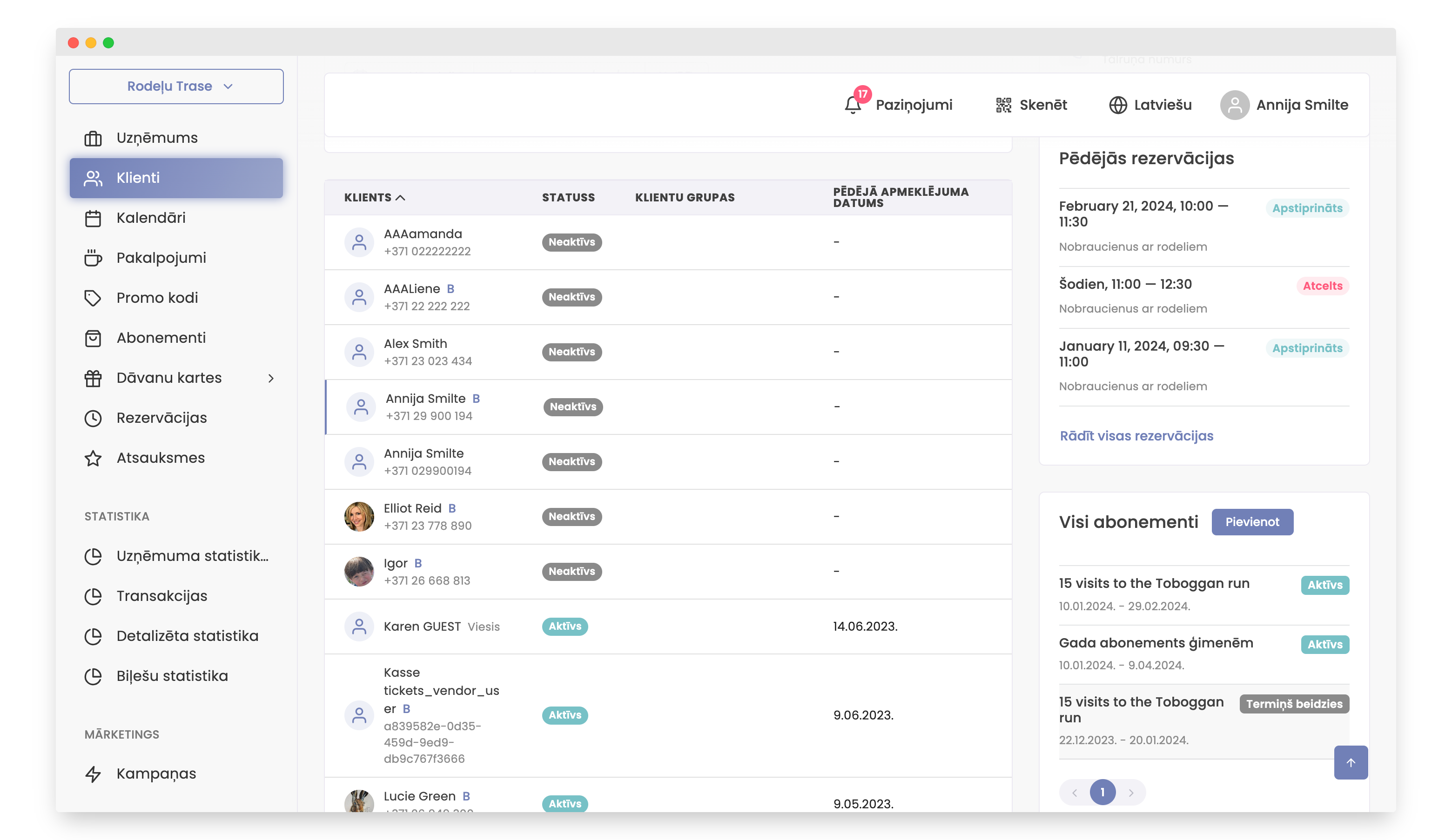Click the Atsauksmes star icon

93,458
